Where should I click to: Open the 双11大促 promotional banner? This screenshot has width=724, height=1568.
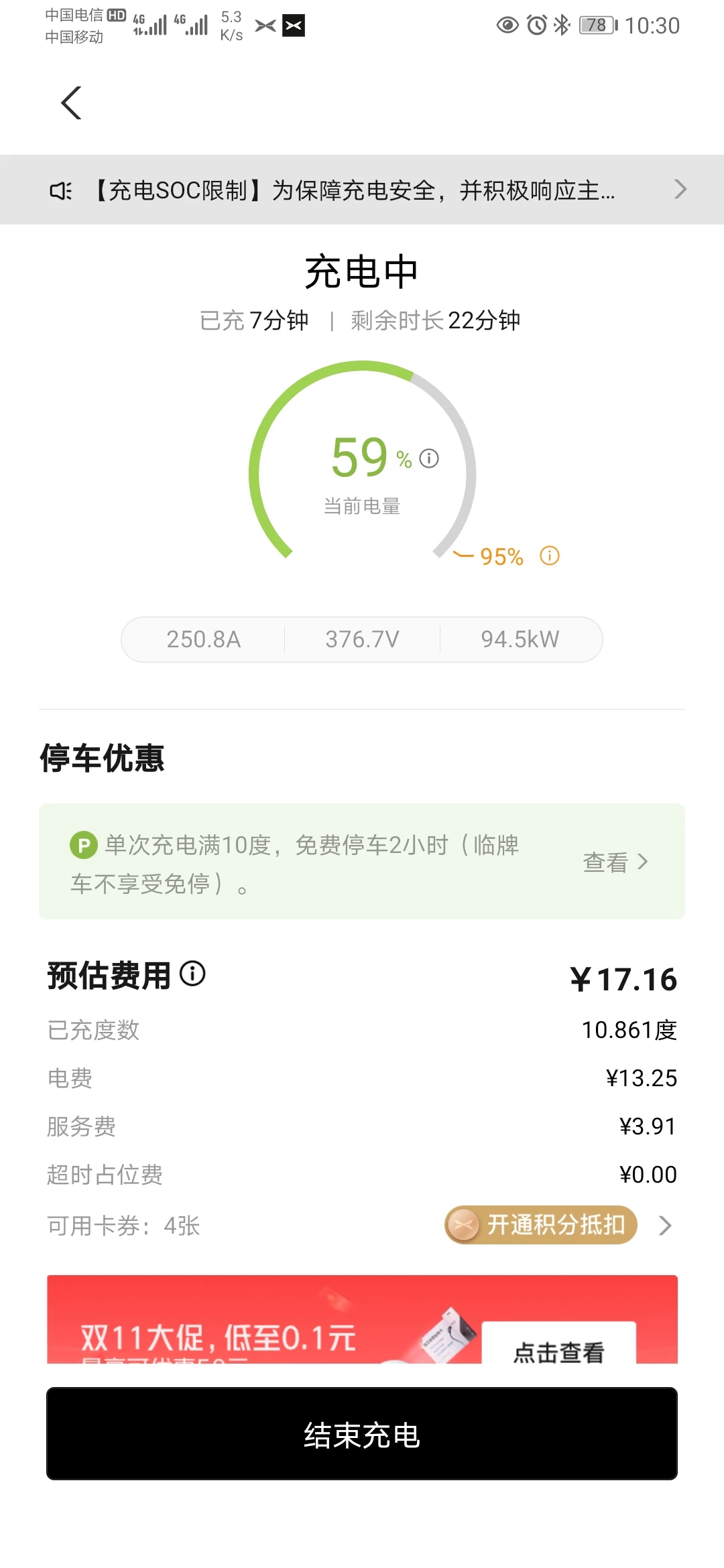pyautogui.click(x=362, y=1319)
